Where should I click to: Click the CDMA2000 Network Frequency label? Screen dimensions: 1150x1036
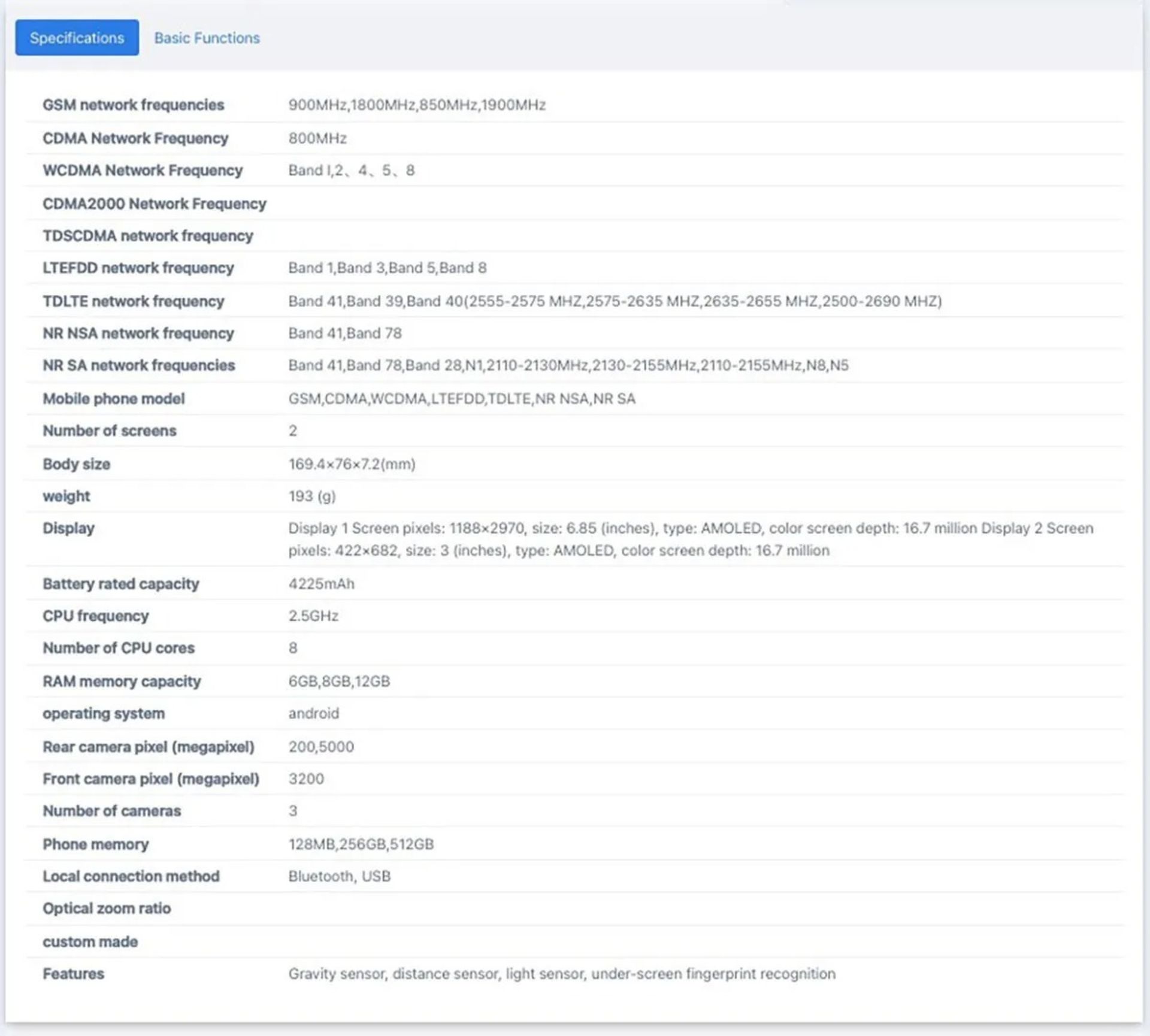(x=154, y=204)
